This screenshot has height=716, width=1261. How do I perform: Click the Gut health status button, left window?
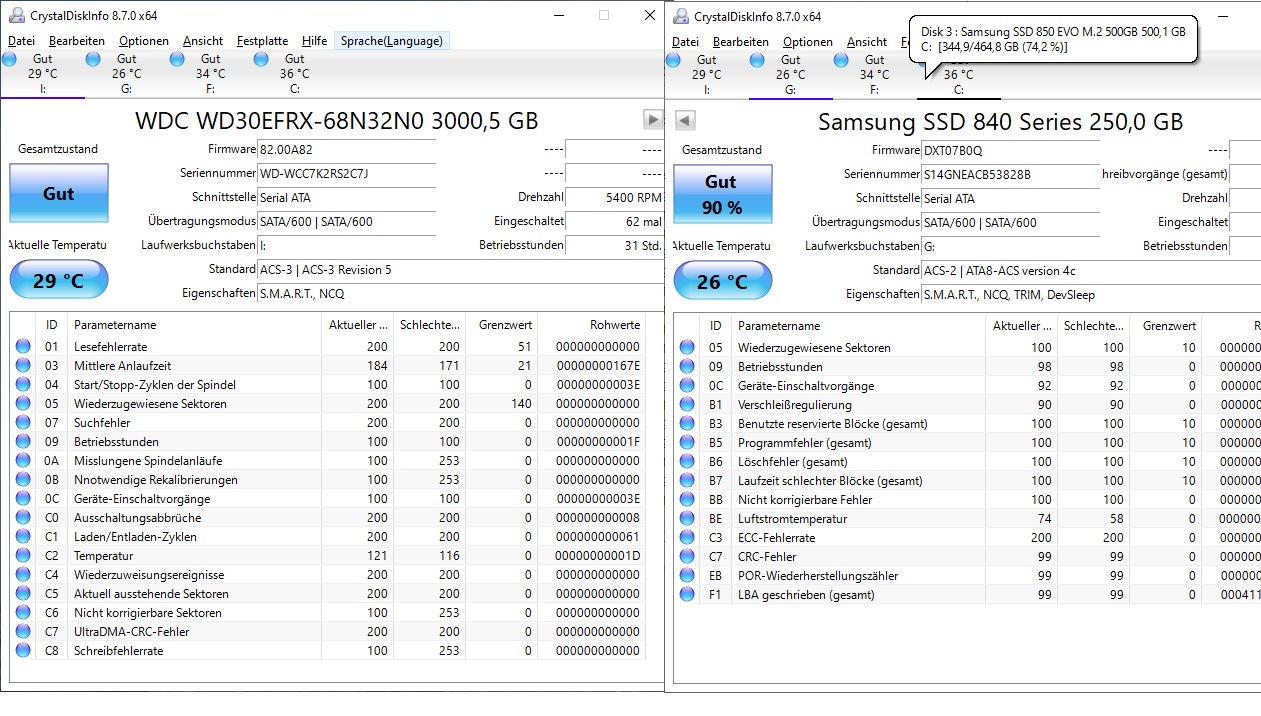point(58,193)
